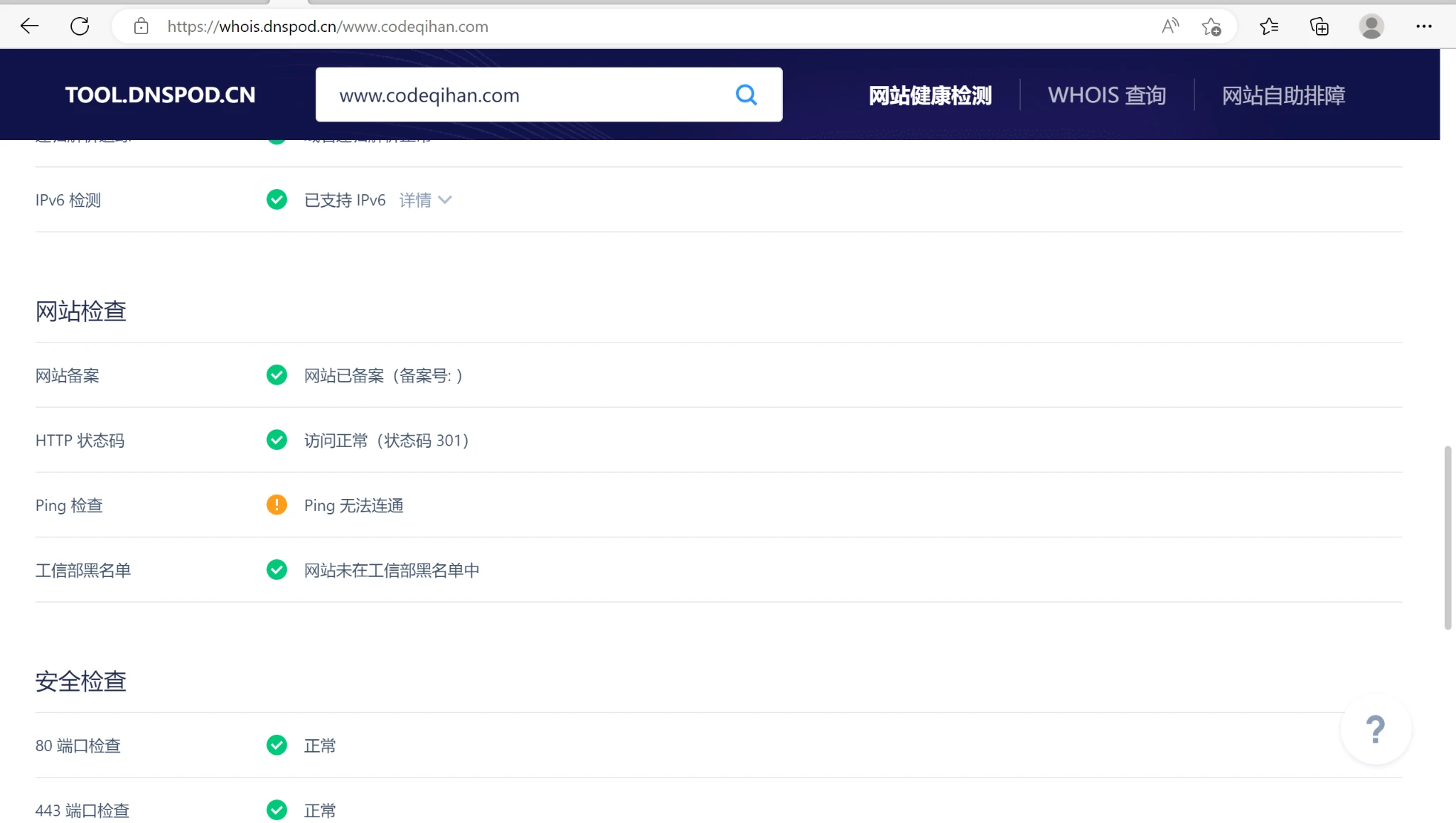Viewport: 1456px width, 823px height.
Task: Click the read aloud icon in the address bar
Action: click(x=1169, y=26)
